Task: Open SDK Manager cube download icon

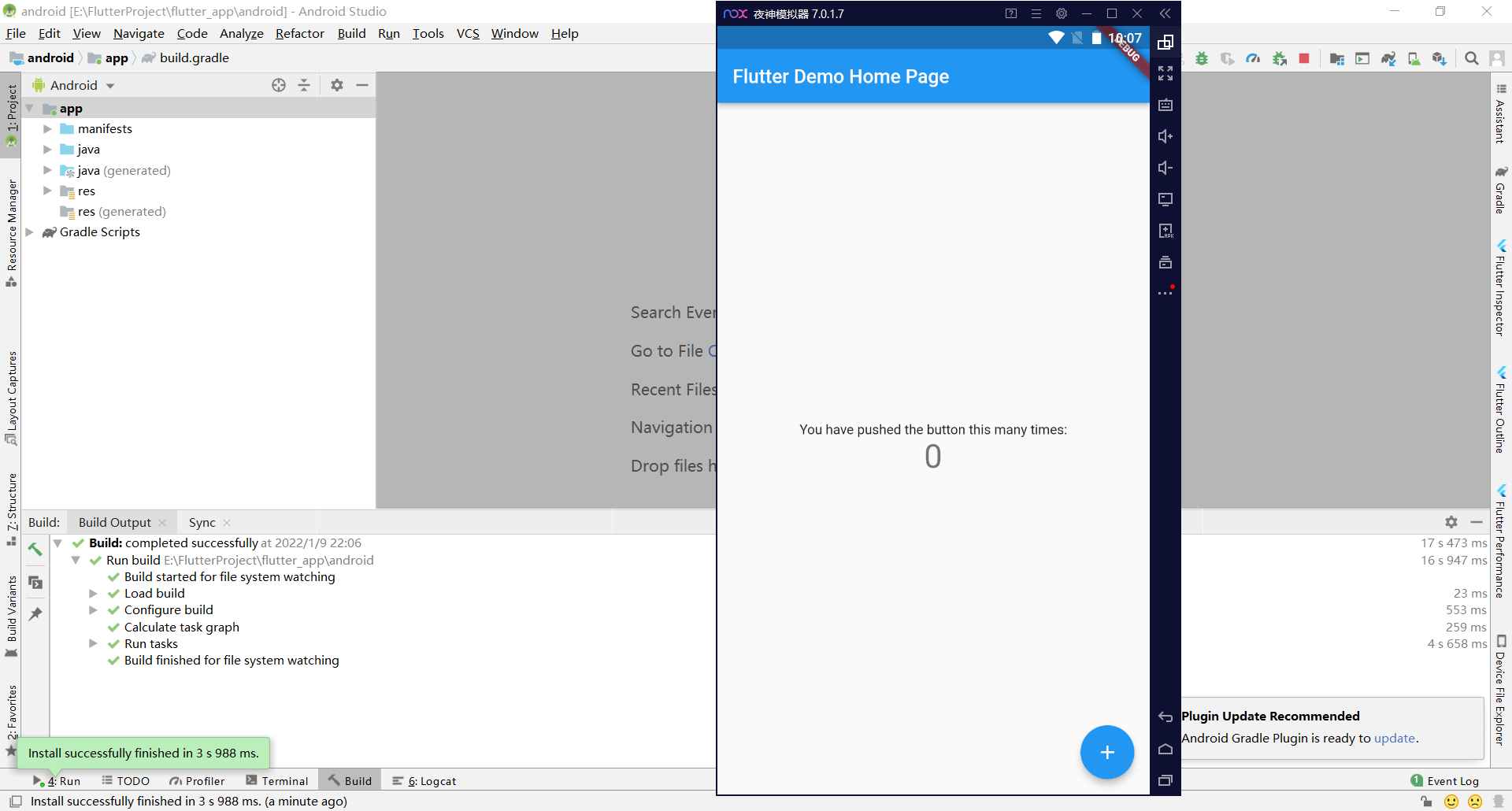Action: point(1440,59)
